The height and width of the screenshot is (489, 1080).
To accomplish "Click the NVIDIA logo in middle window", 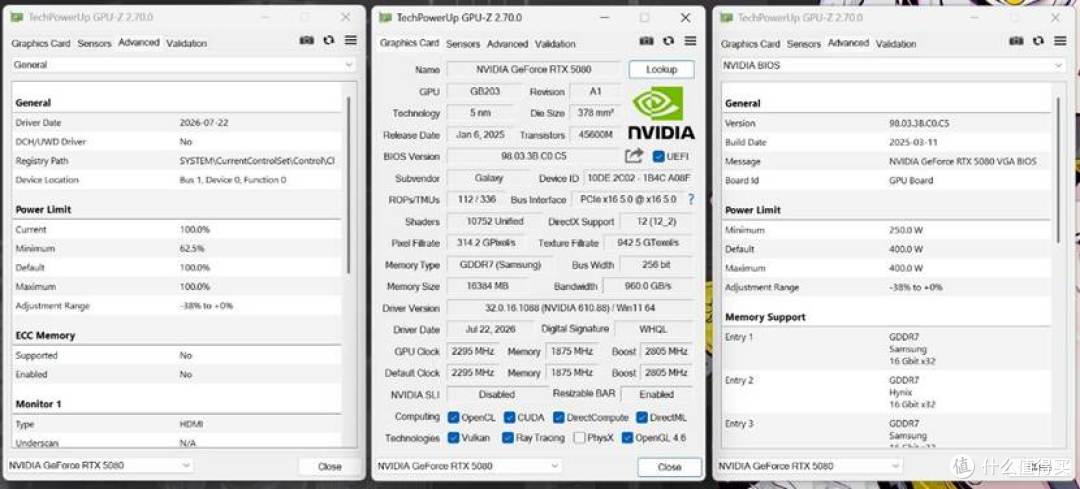I will pos(660,113).
